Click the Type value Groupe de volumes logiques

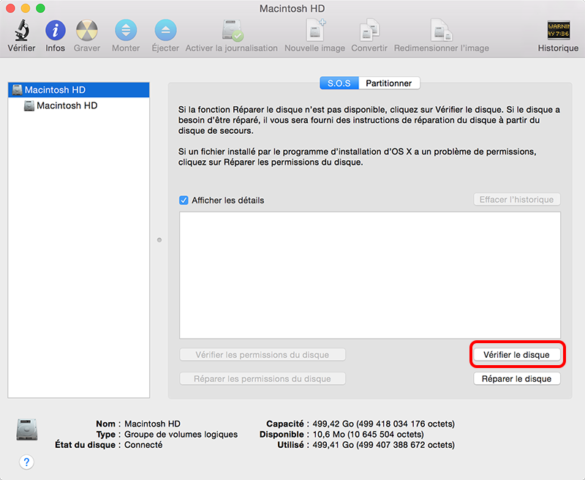point(181,434)
